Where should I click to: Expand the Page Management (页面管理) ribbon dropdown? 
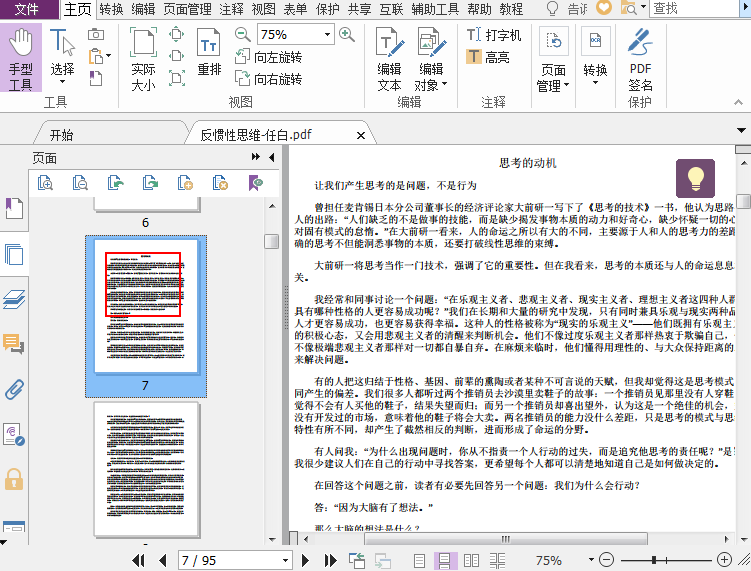[x=567, y=85]
